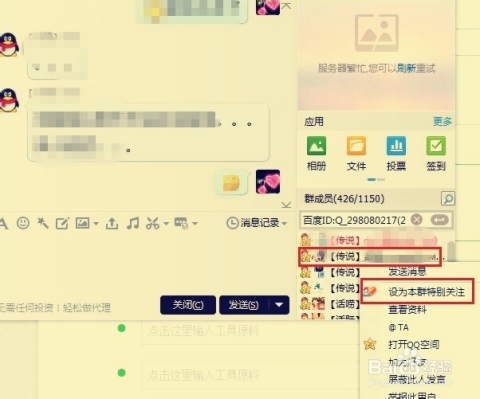Screen dimensions: 480x399
Task: Click the return arrow button in search field
Action: (x=439, y=220)
